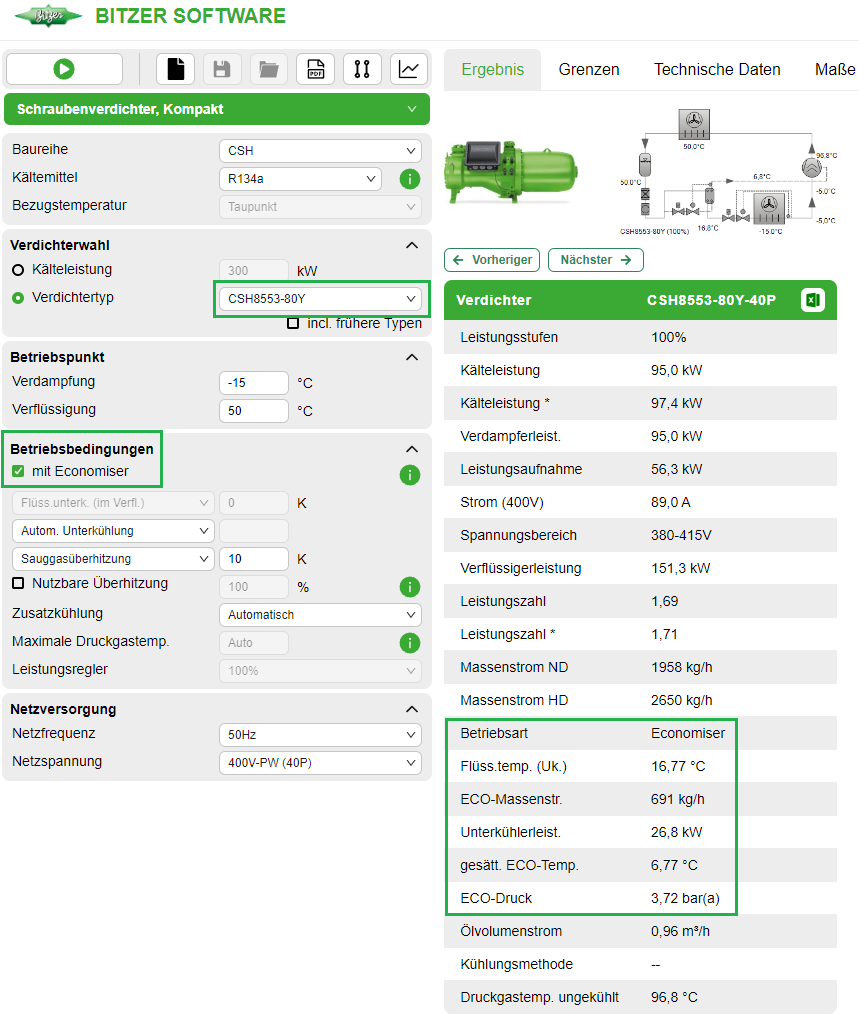Open the comparison tool icon in the toolbar
859x1014 pixels.
click(x=362, y=69)
